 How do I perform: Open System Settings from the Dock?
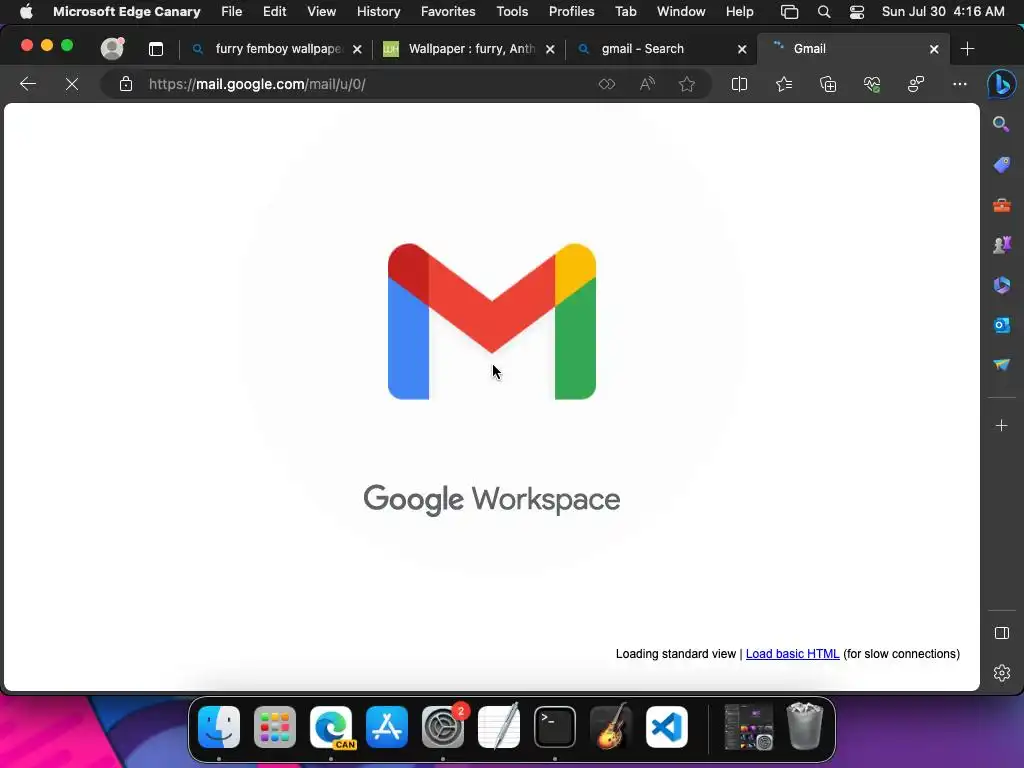pyautogui.click(x=443, y=727)
